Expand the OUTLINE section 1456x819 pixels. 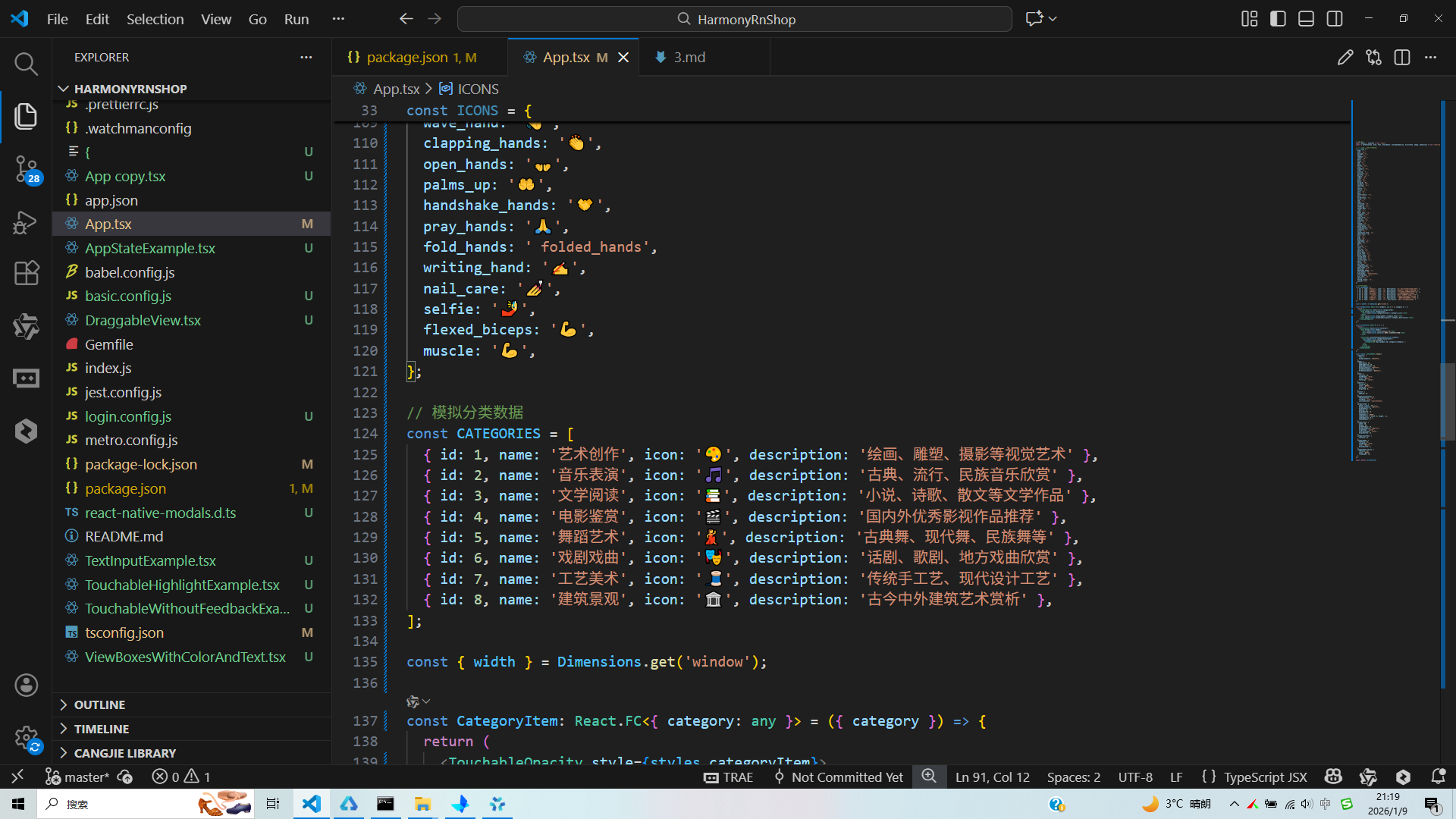click(99, 704)
